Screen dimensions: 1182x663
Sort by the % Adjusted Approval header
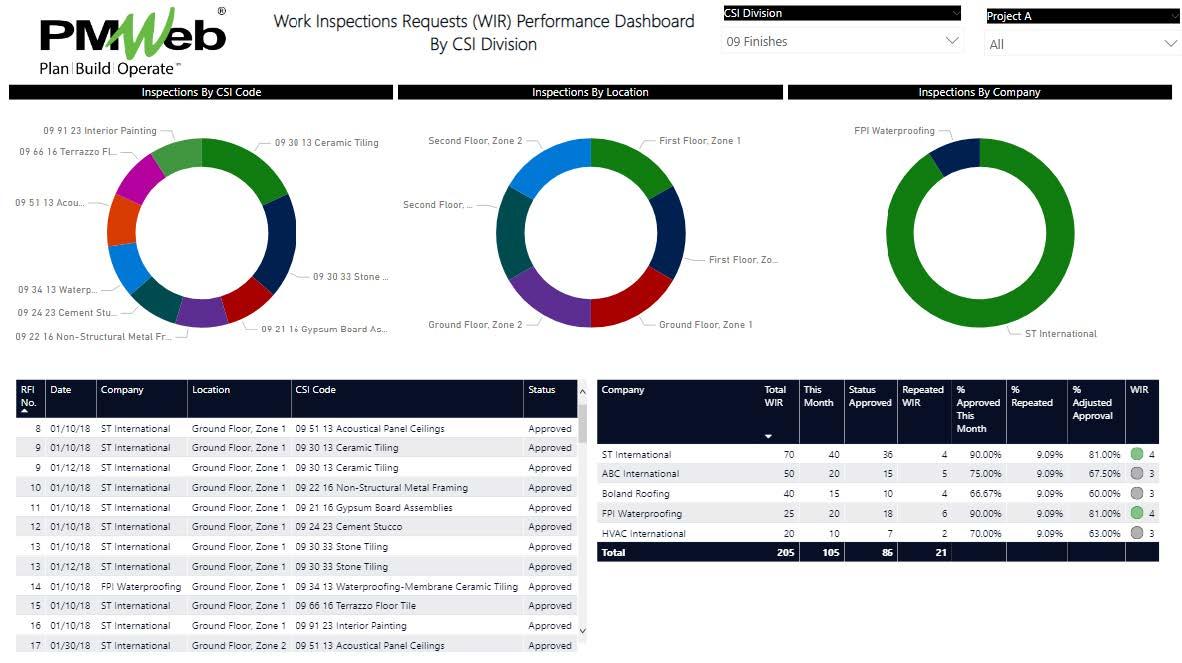tap(1092, 402)
